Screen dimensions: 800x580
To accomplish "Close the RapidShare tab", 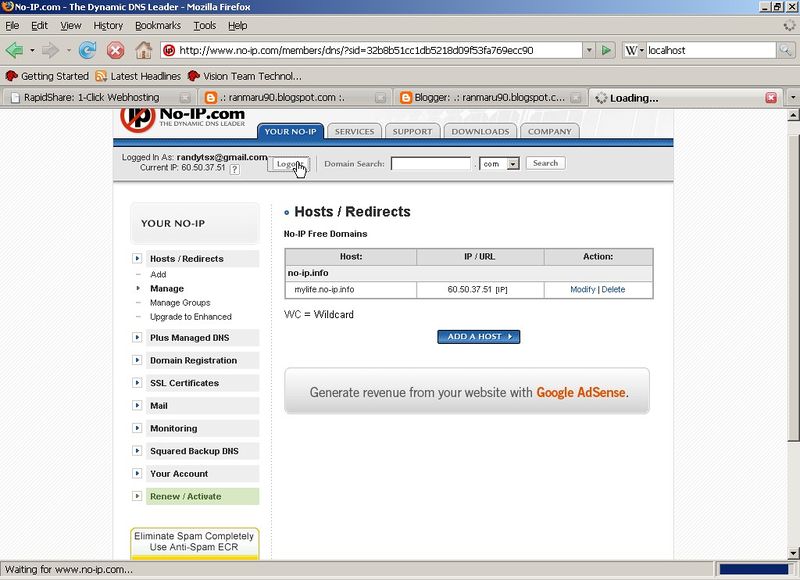I will (x=185, y=97).
